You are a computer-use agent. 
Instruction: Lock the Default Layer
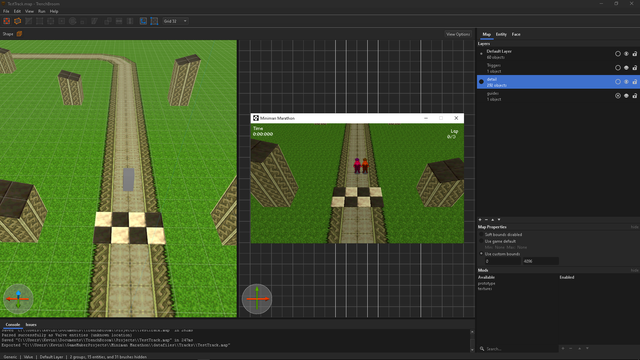[x=635, y=54]
